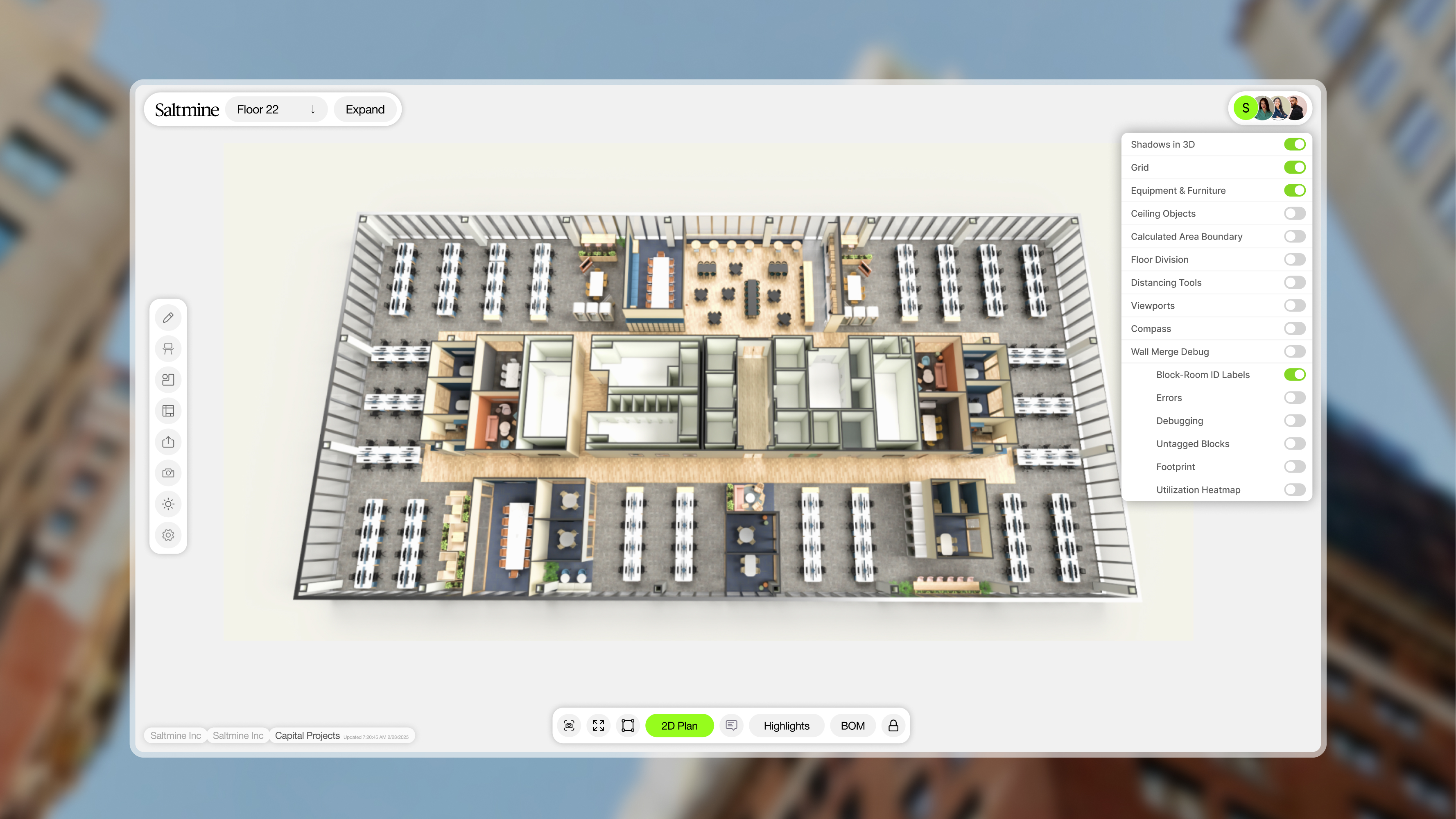Click the Expand button
This screenshot has width=1456, height=819.
(x=364, y=109)
